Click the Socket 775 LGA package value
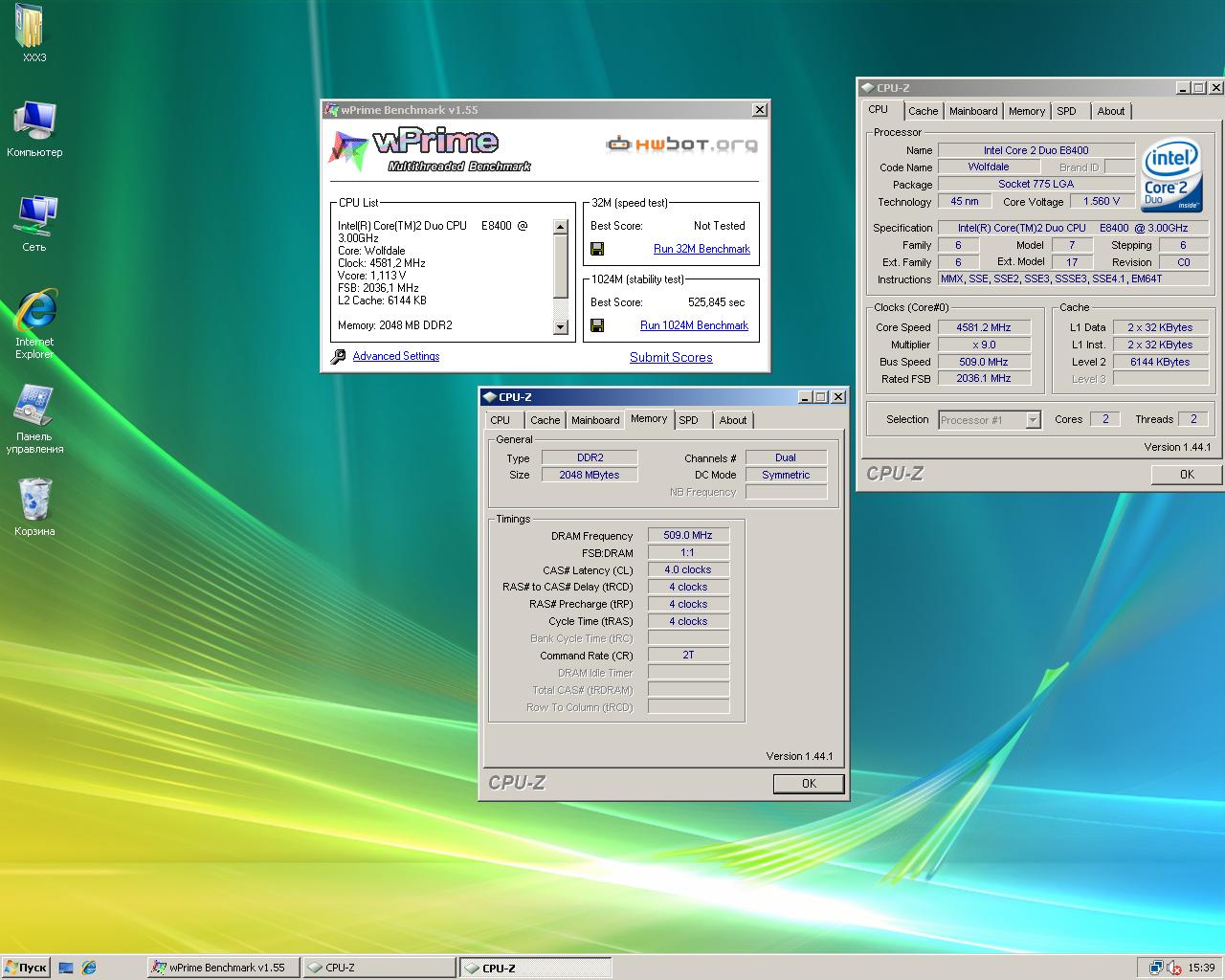This screenshot has height=980, width=1225. point(1036,184)
